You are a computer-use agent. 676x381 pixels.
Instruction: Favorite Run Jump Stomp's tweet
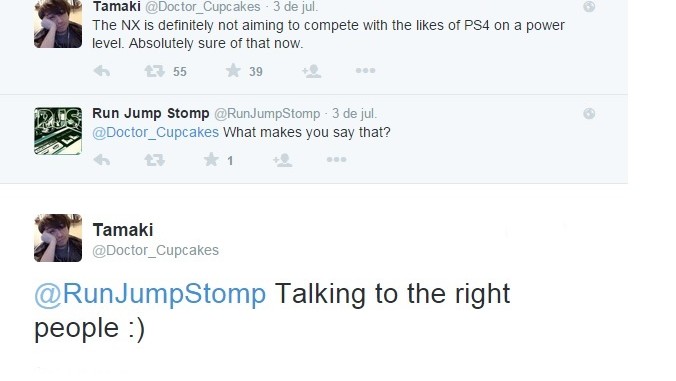(211, 160)
